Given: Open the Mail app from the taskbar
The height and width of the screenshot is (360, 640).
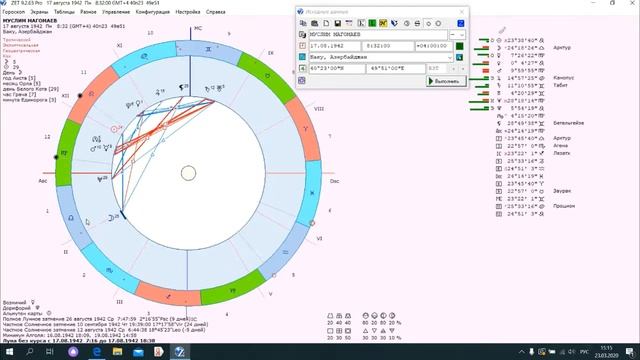Looking at the screenshot, I should pyautogui.click(x=138, y=351).
